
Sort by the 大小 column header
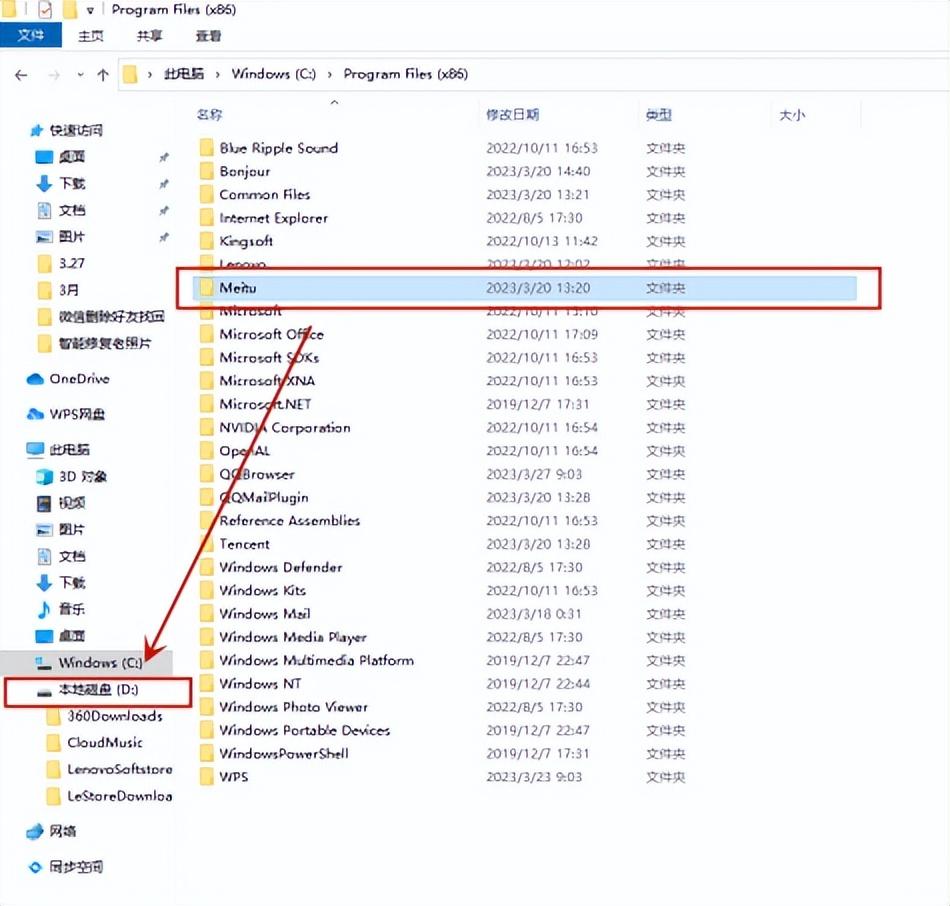pyautogui.click(x=792, y=114)
